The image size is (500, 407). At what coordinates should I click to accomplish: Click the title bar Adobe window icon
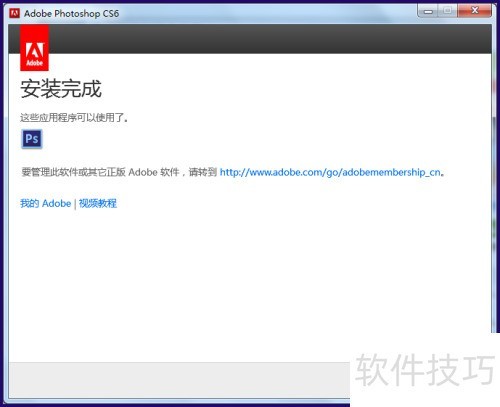point(15,13)
